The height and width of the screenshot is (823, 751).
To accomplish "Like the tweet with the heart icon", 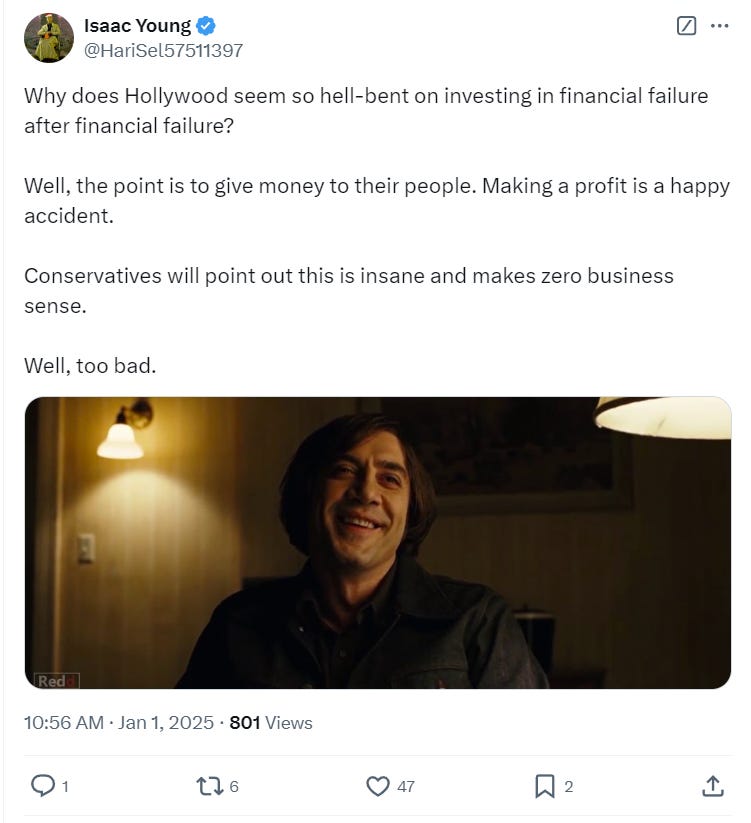I will click(x=377, y=786).
